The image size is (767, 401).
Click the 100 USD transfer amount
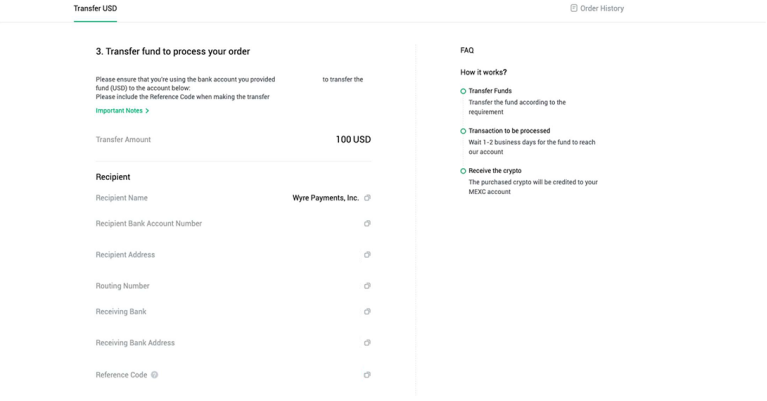353,140
